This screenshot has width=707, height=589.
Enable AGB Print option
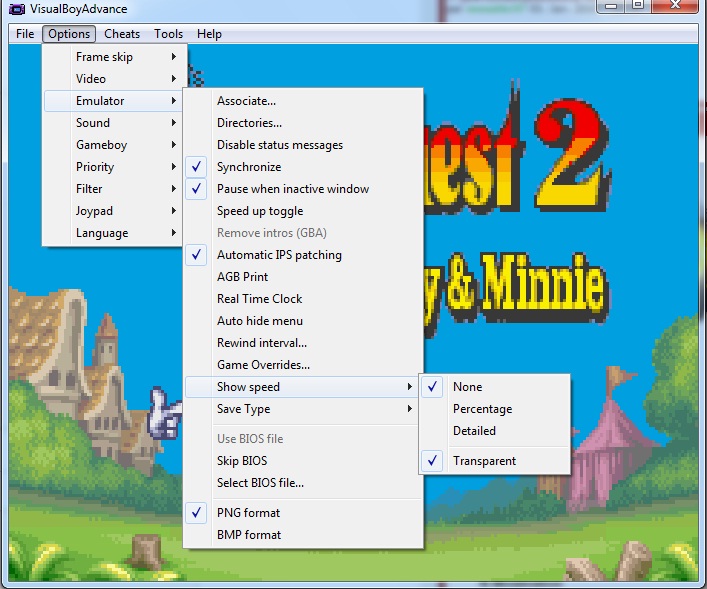point(303,277)
